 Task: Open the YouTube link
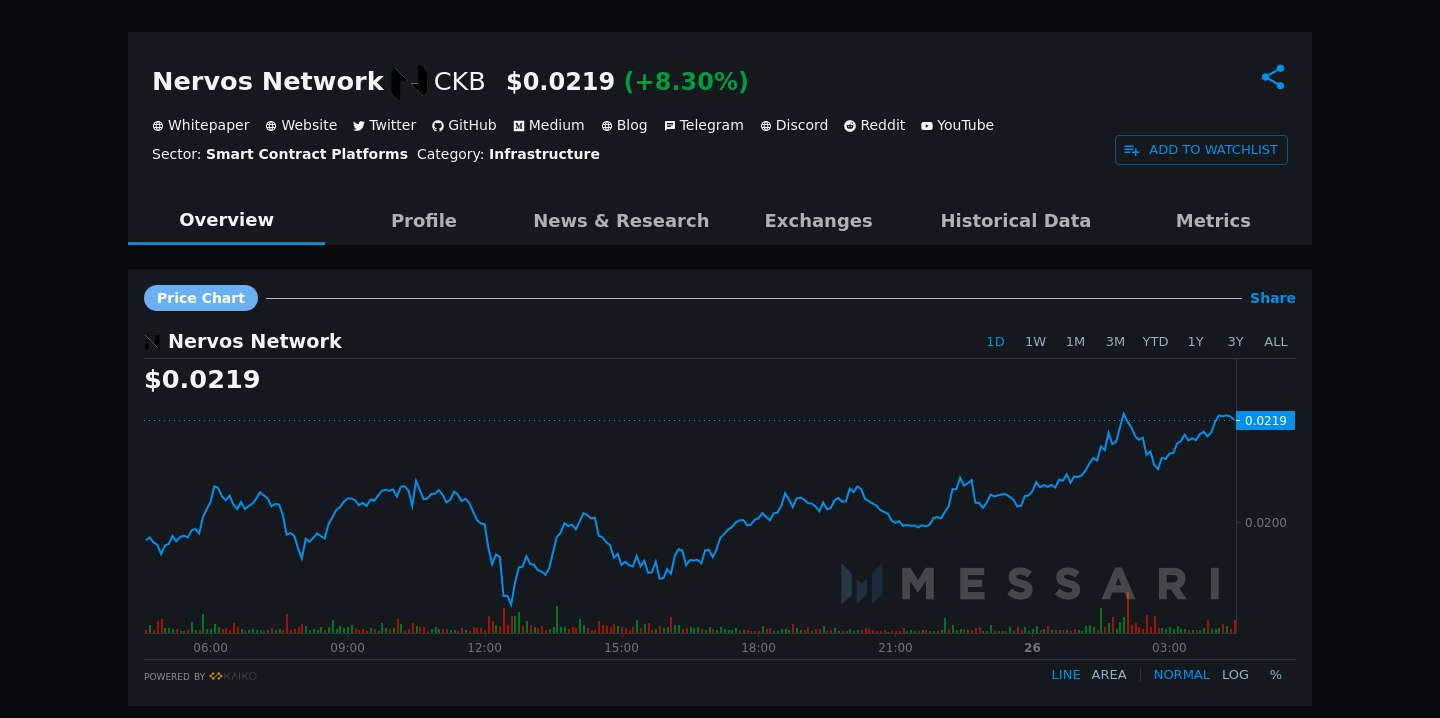tap(957, 125)
